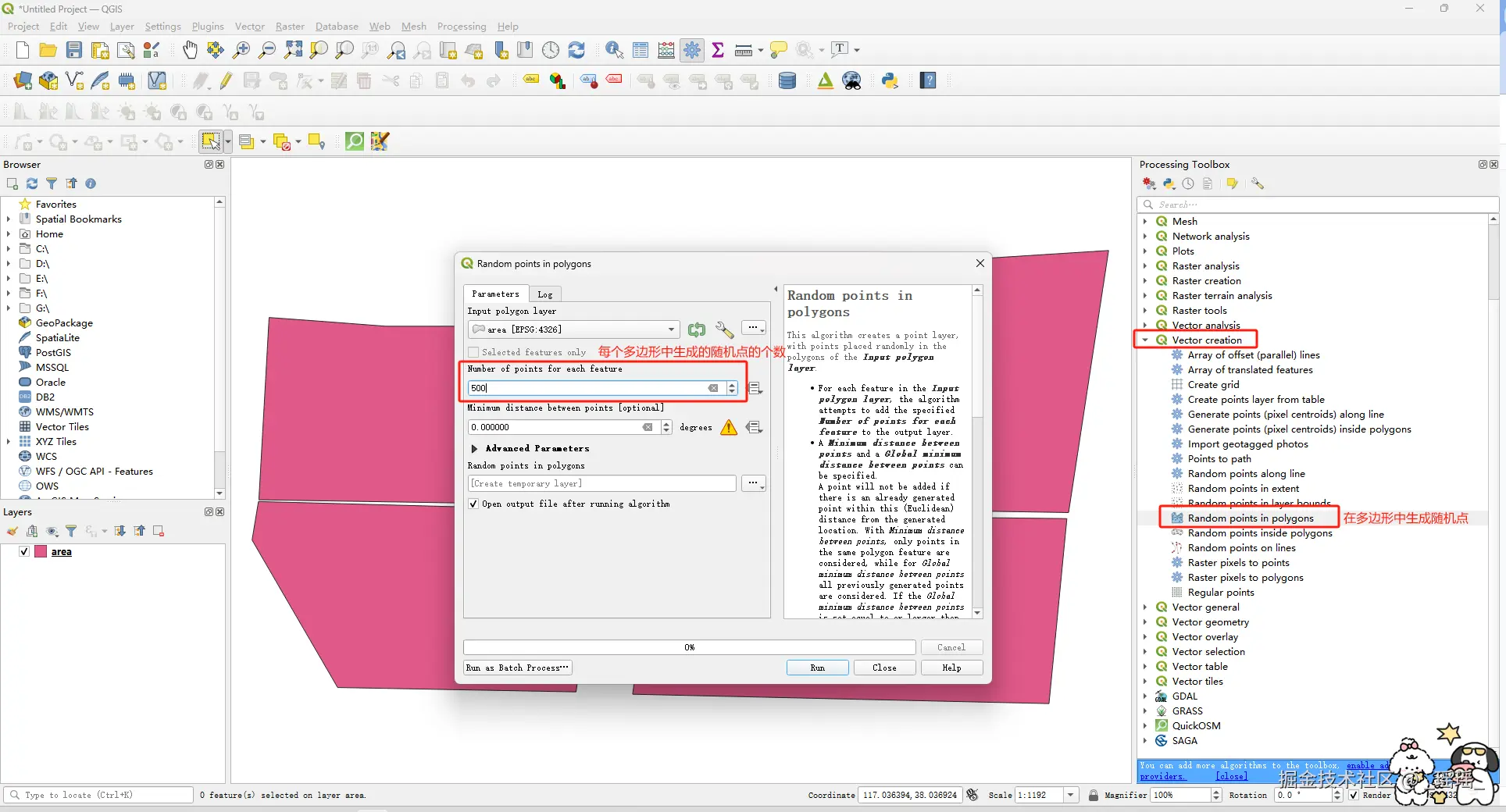The image size is (1506, 812).
Task: Refresh the Browser panel
Action: click(x=32, y=183)
